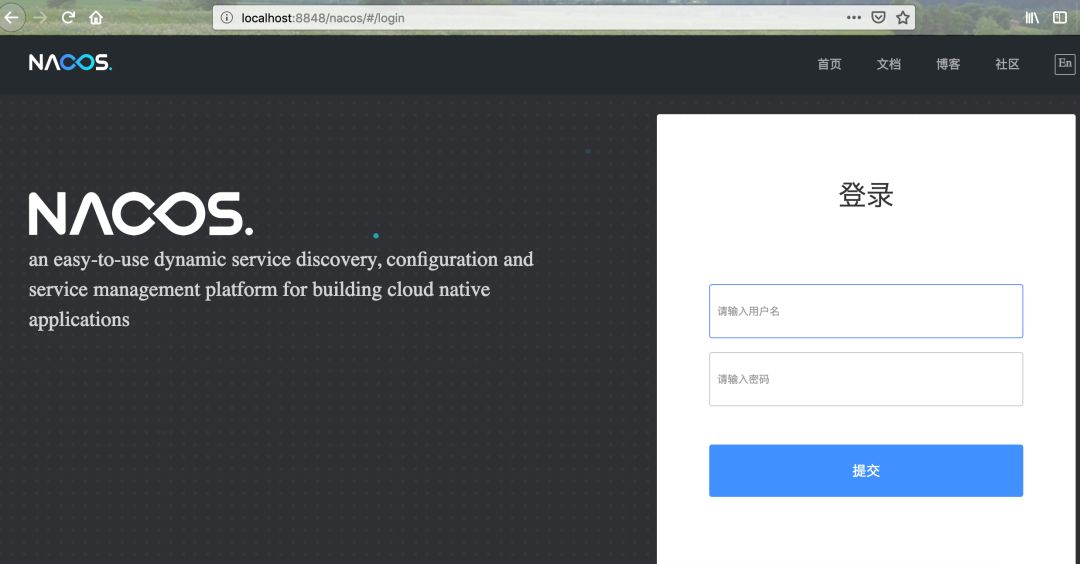This screenshot has width=1080, height=564.
Task: Focus the 请输入密码 password field
Action: pos(866,379)
